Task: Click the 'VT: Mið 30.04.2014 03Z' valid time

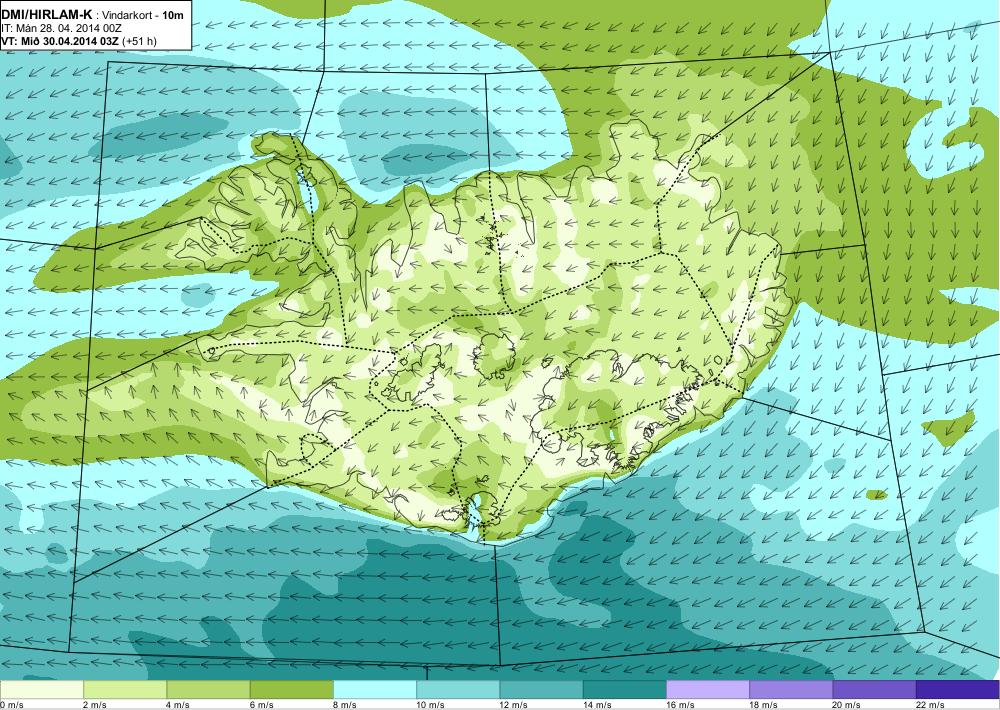Action: [60, 41]
